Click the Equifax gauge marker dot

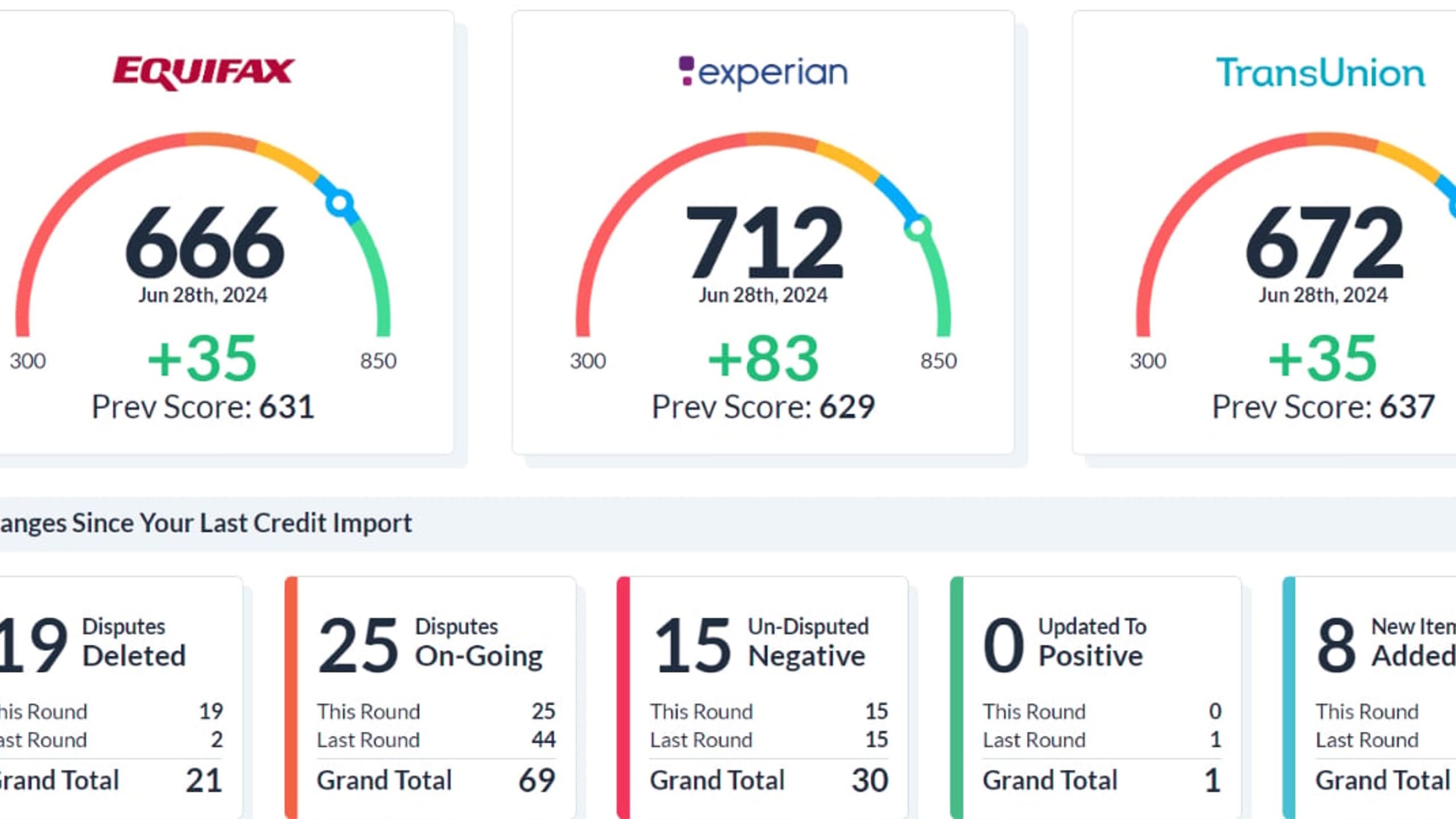[340, 203]
